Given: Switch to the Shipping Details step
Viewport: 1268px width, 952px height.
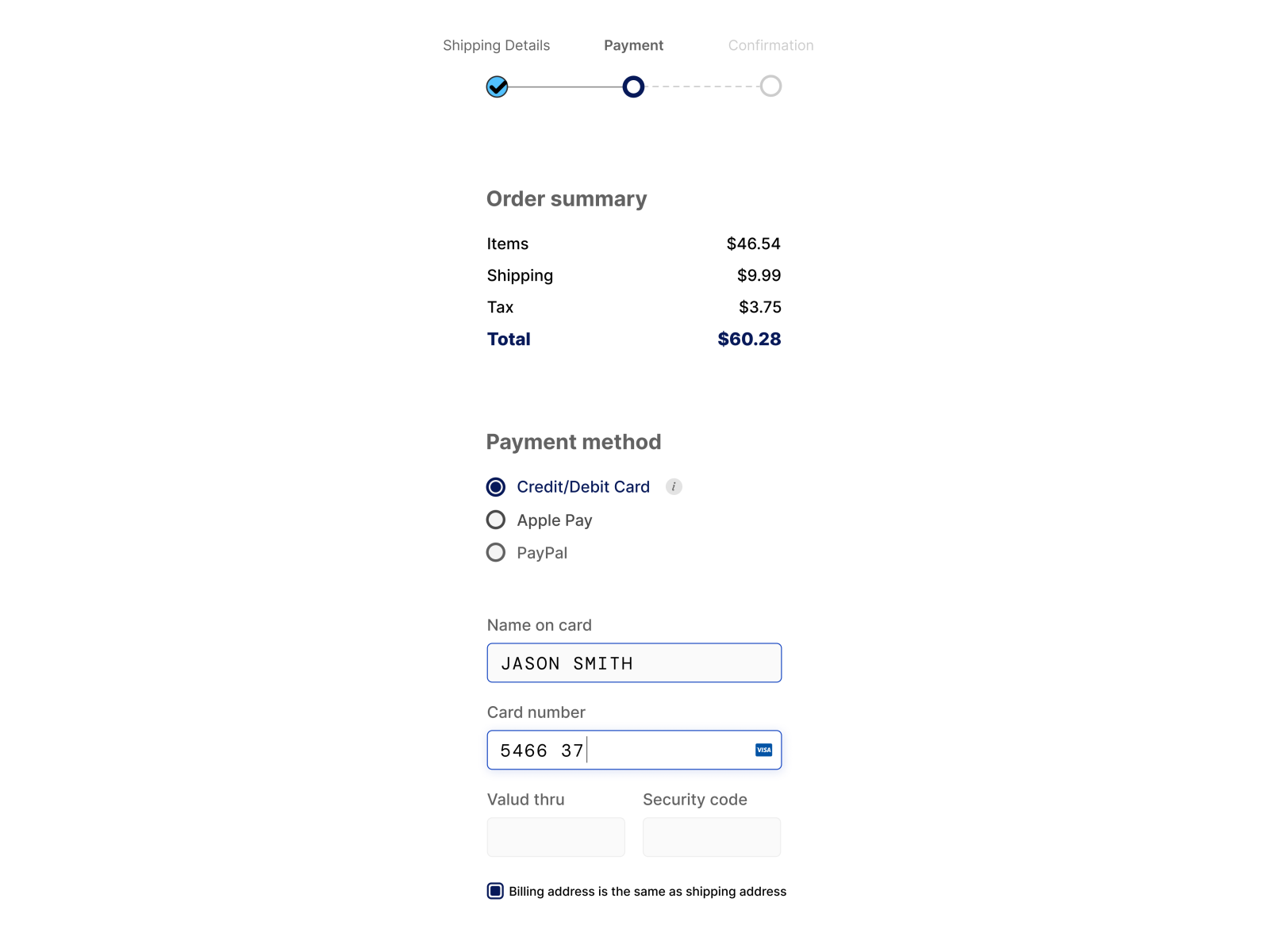Looking at the screenshot, I should (x=496, y=45).
